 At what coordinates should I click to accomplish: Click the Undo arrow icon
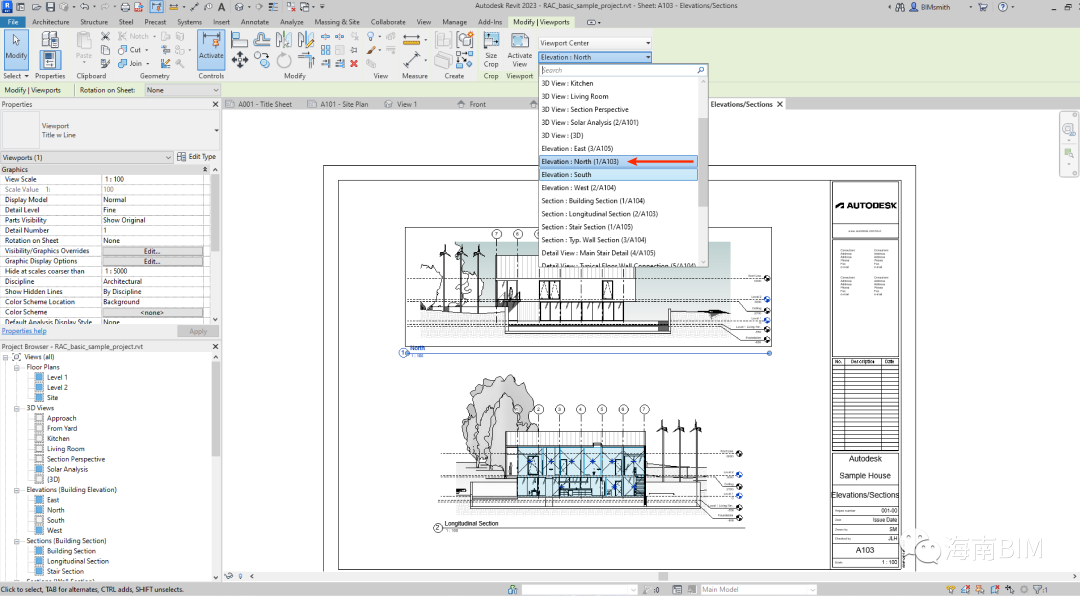84,7
